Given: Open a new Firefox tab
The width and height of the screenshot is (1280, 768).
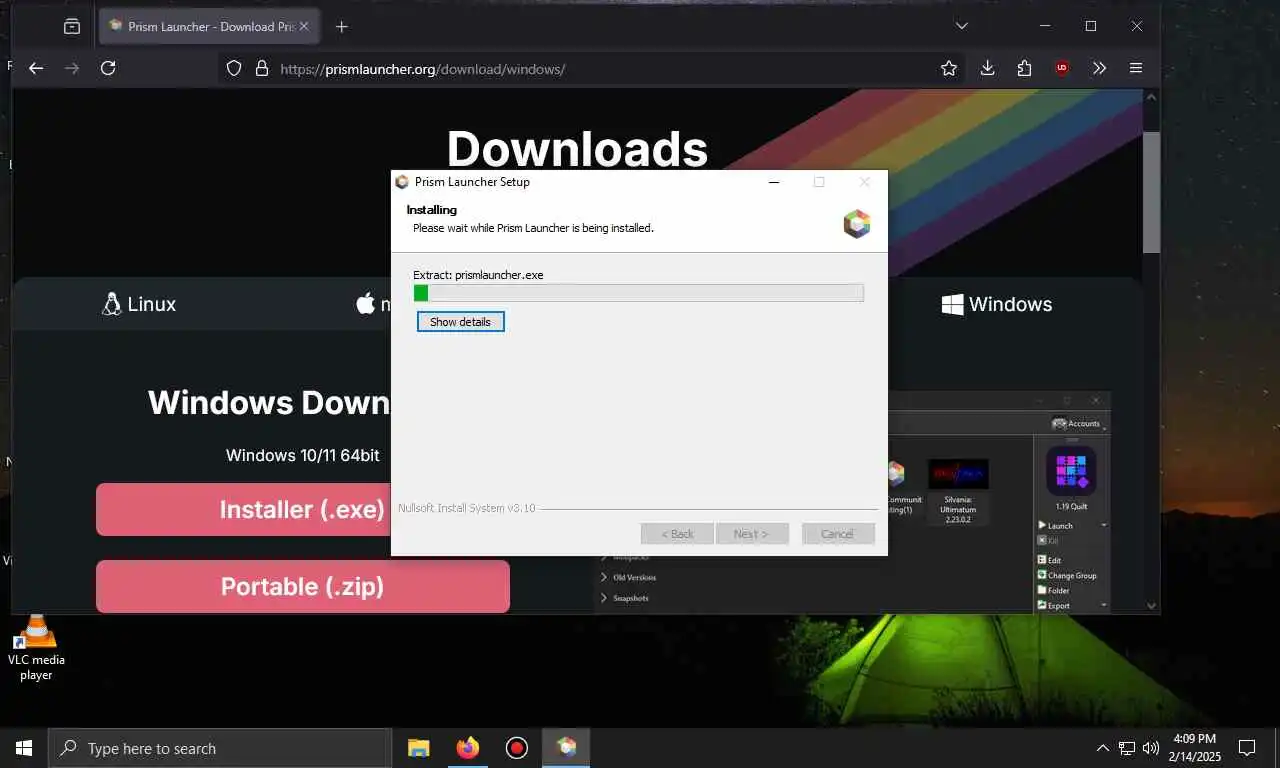Looking at the screenshot, I should coord(342,27).
